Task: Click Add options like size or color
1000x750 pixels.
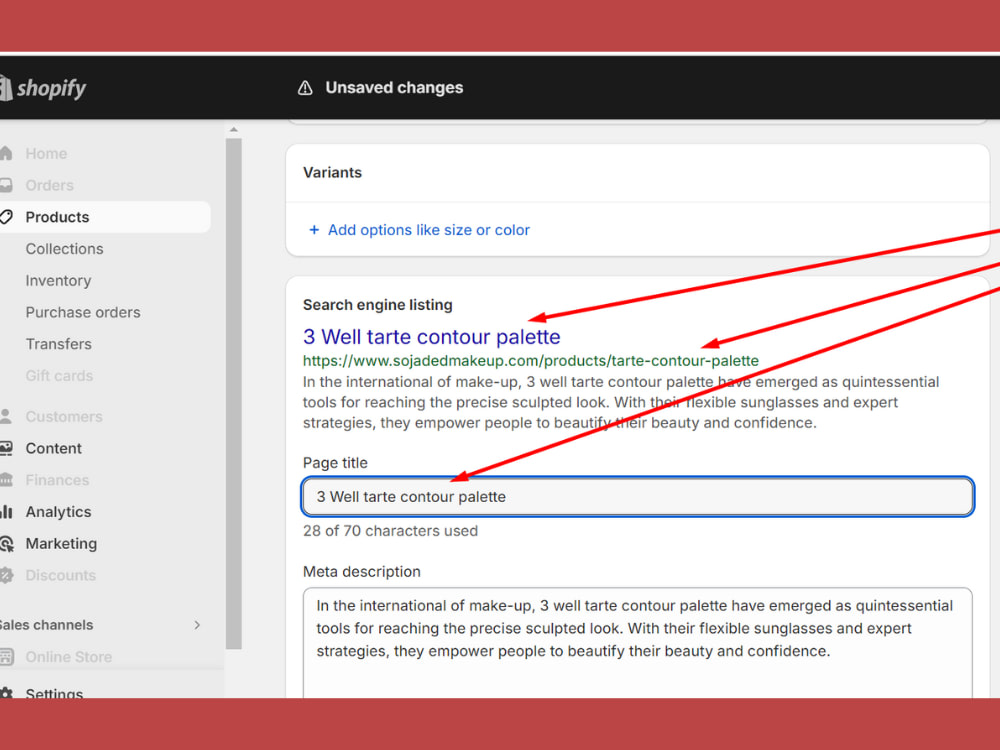Action: pos(429,230)
